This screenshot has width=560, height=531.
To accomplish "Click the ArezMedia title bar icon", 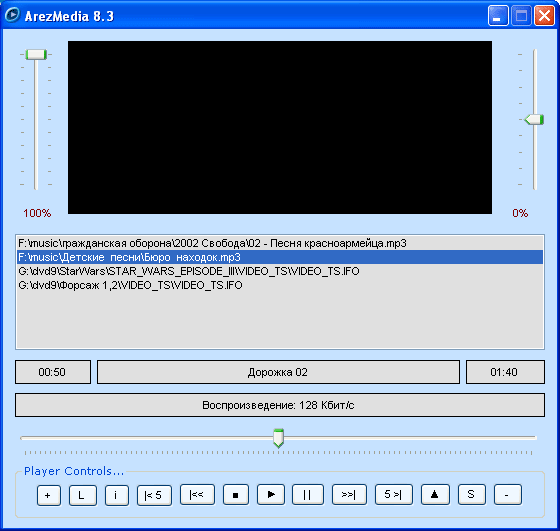I will 12,15.
